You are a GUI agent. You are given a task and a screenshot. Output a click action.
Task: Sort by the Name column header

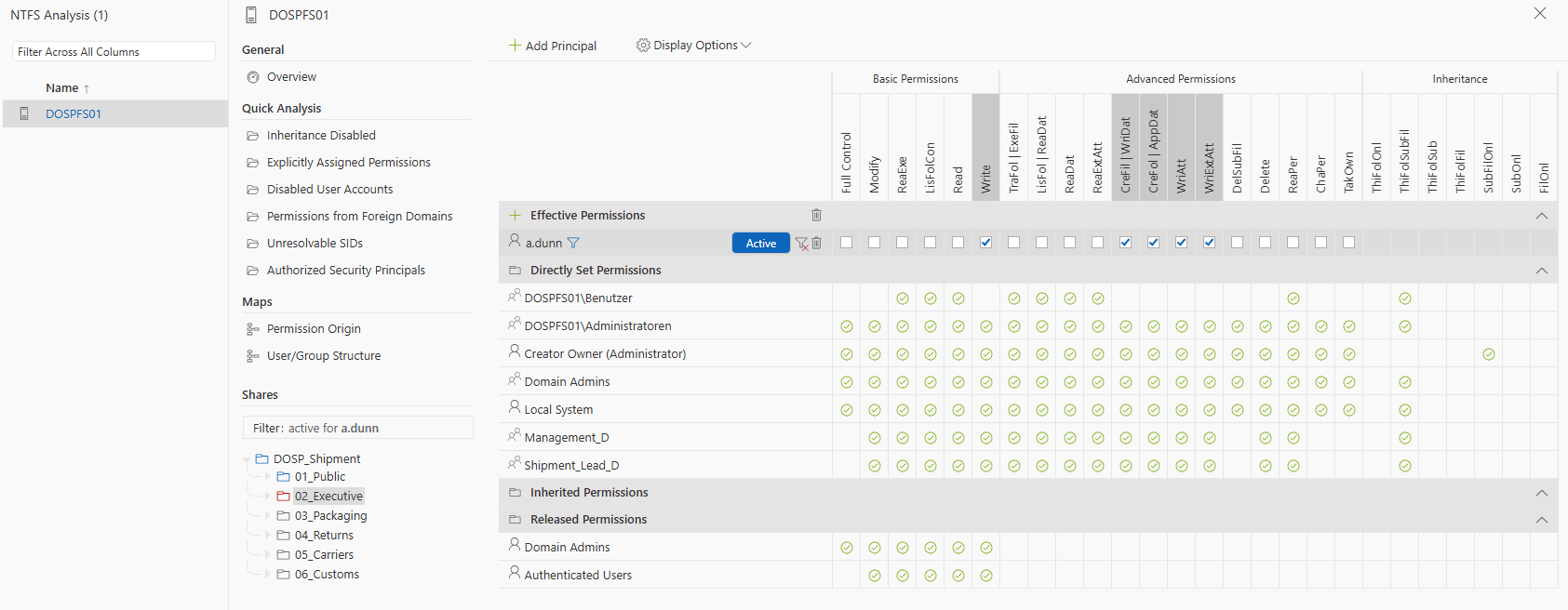coord(62,88)
